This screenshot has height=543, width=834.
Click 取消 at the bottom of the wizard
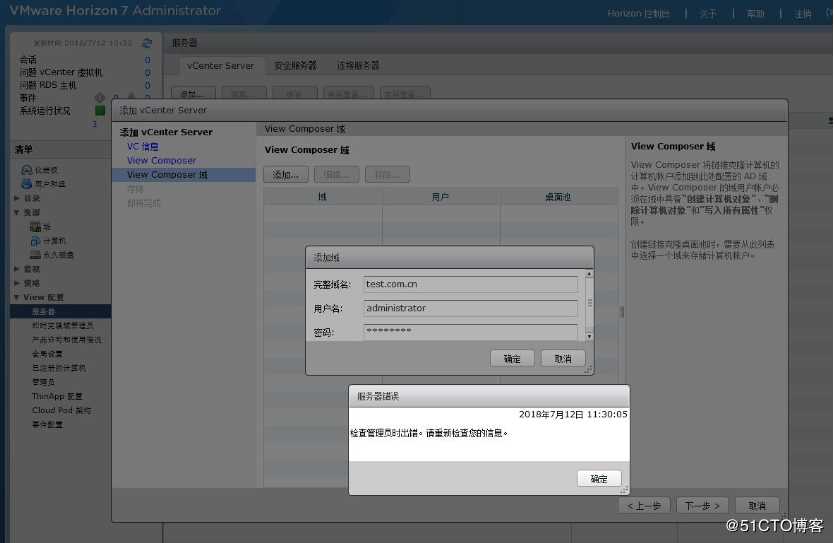757,506
